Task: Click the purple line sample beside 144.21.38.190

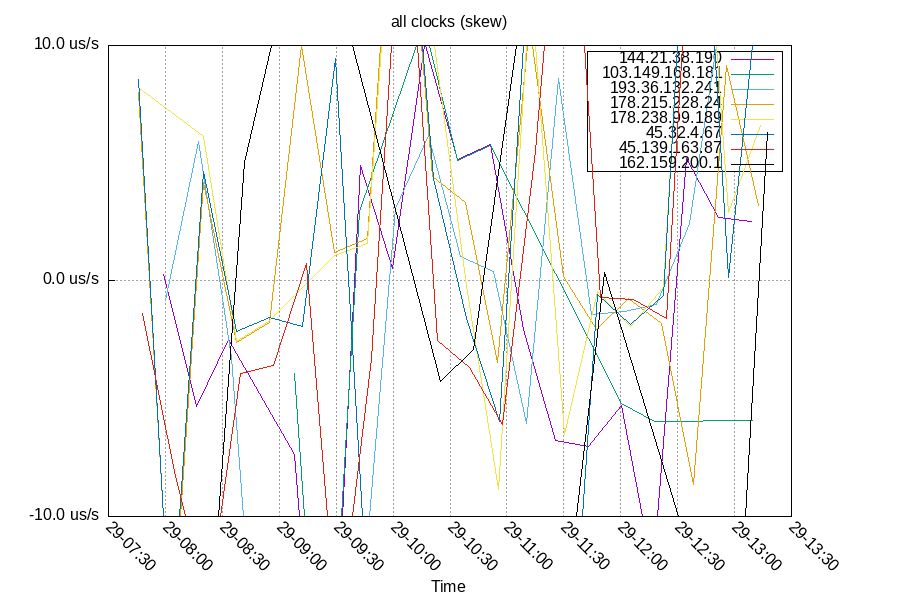Action: [752, 58]
